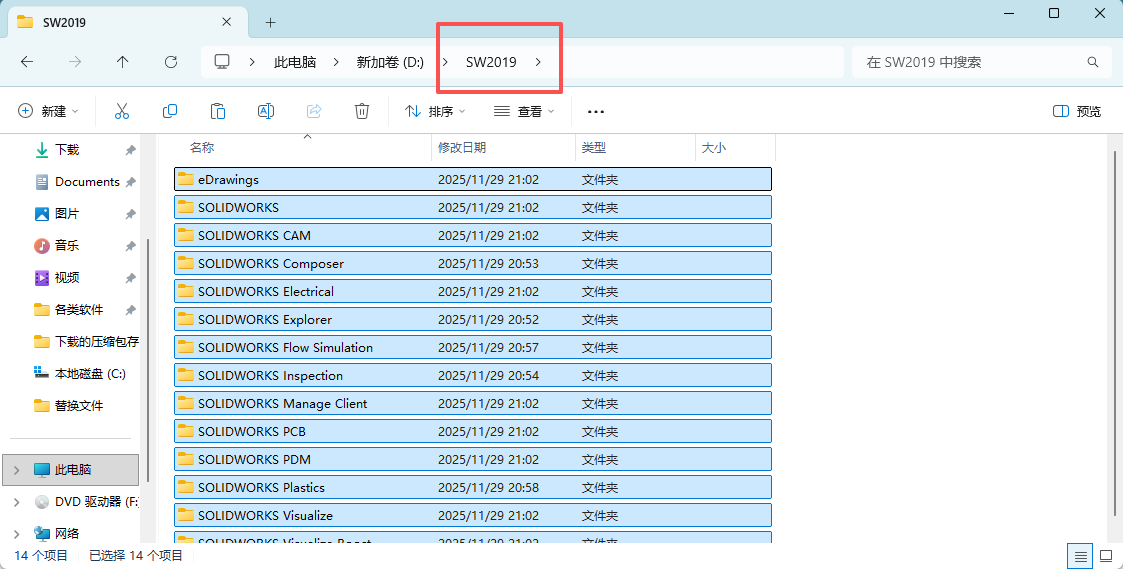Toggle the 预览 preview pane

click(1077, 111)
